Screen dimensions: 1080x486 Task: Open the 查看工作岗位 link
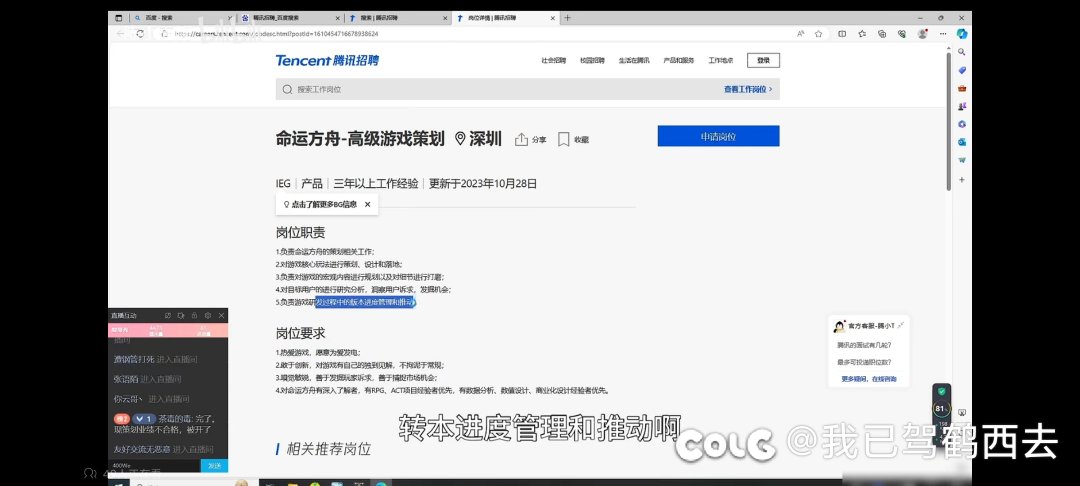tap(747, 89)
